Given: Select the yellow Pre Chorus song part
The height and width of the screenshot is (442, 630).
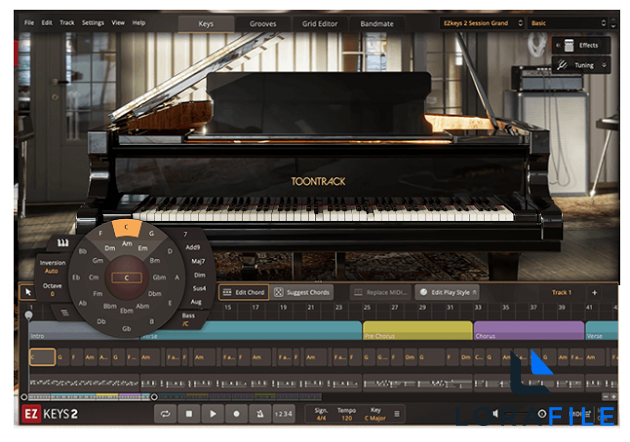Looking at the screenshot, I should tap(418, 330).
